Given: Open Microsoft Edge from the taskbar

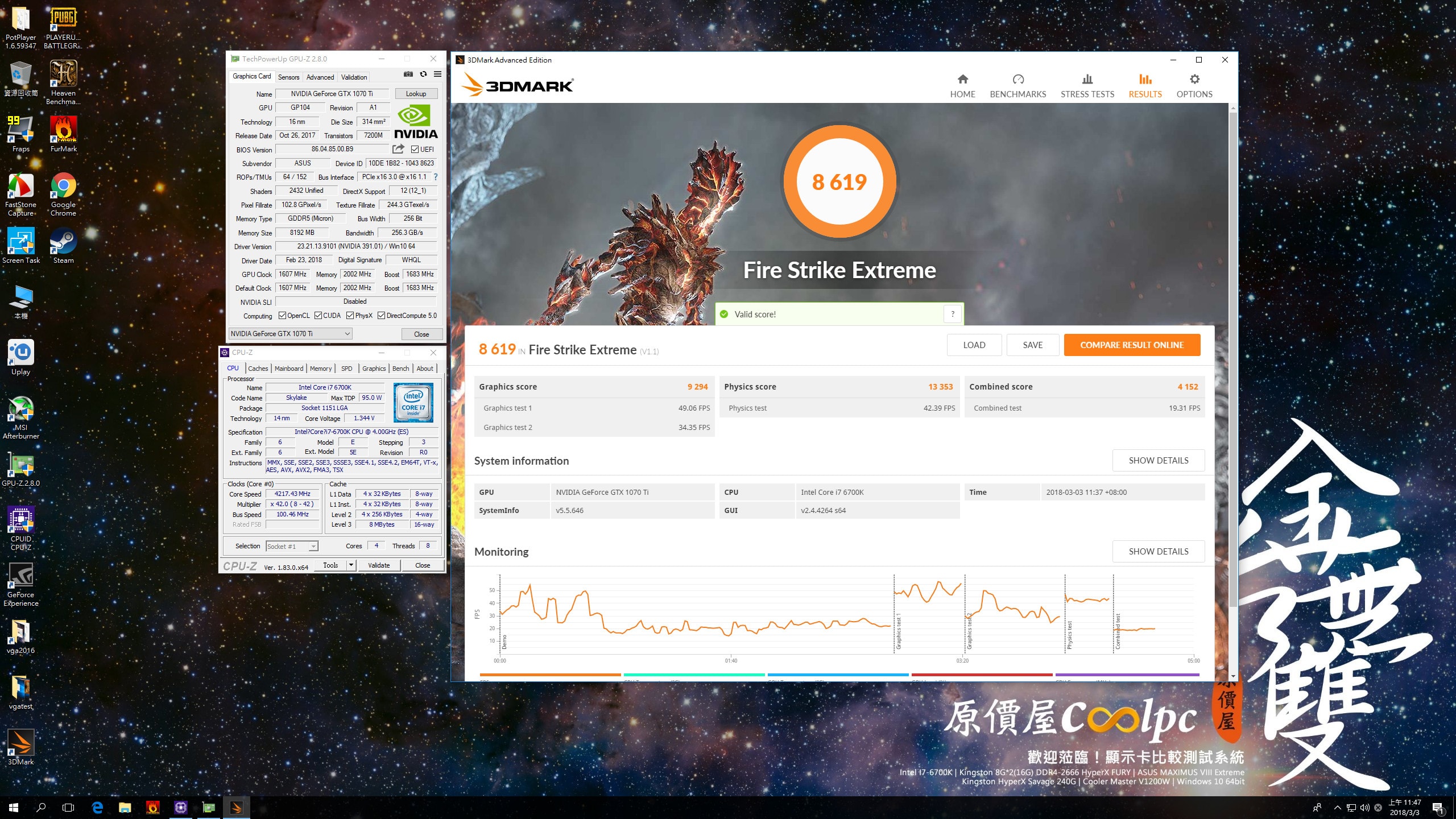Looking at the screenshot, I should (97, 807).
